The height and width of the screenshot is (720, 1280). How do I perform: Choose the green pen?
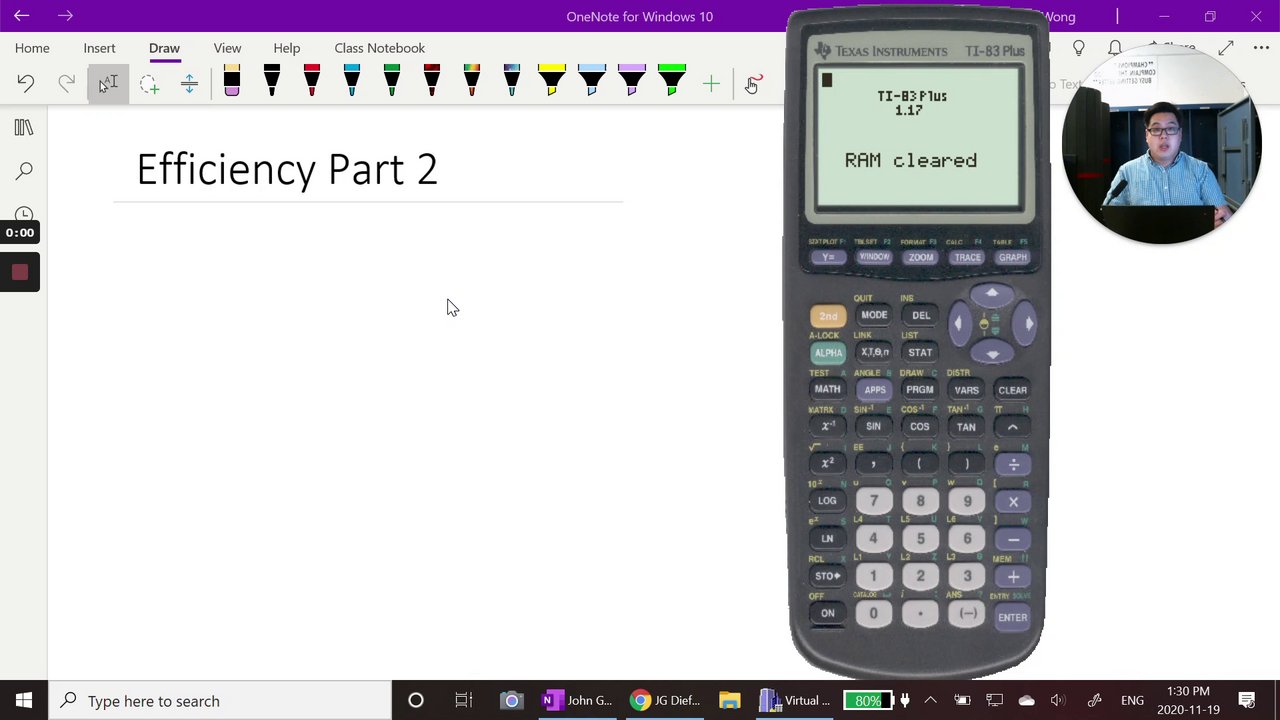coord(392,81)
